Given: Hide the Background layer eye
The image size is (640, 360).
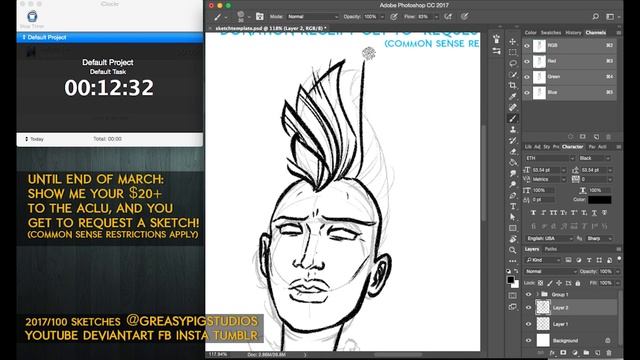Looking at the screenshot, I should pyautogui.click(x=529, y=340).
